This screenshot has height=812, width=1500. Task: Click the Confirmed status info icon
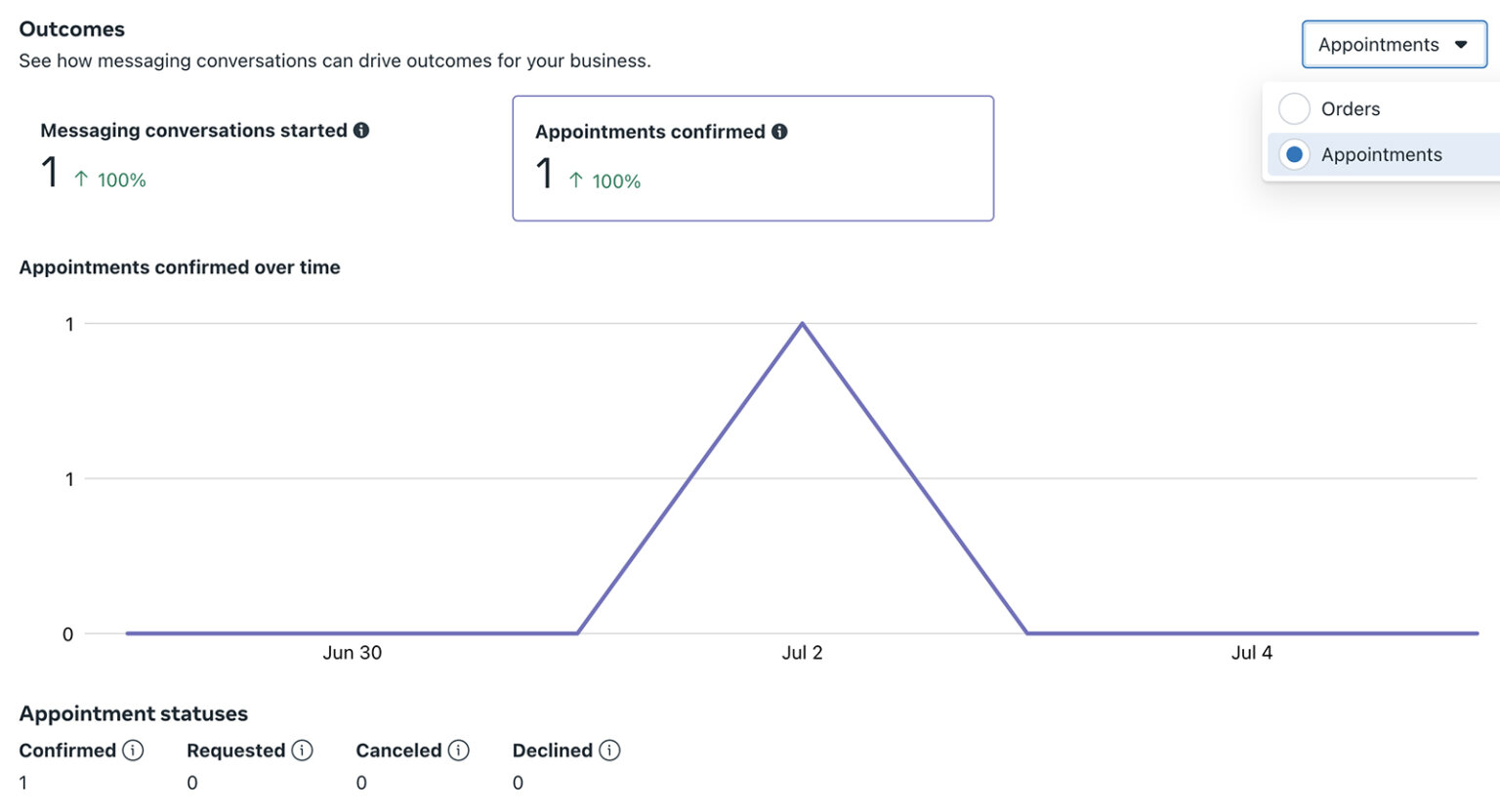133,750
